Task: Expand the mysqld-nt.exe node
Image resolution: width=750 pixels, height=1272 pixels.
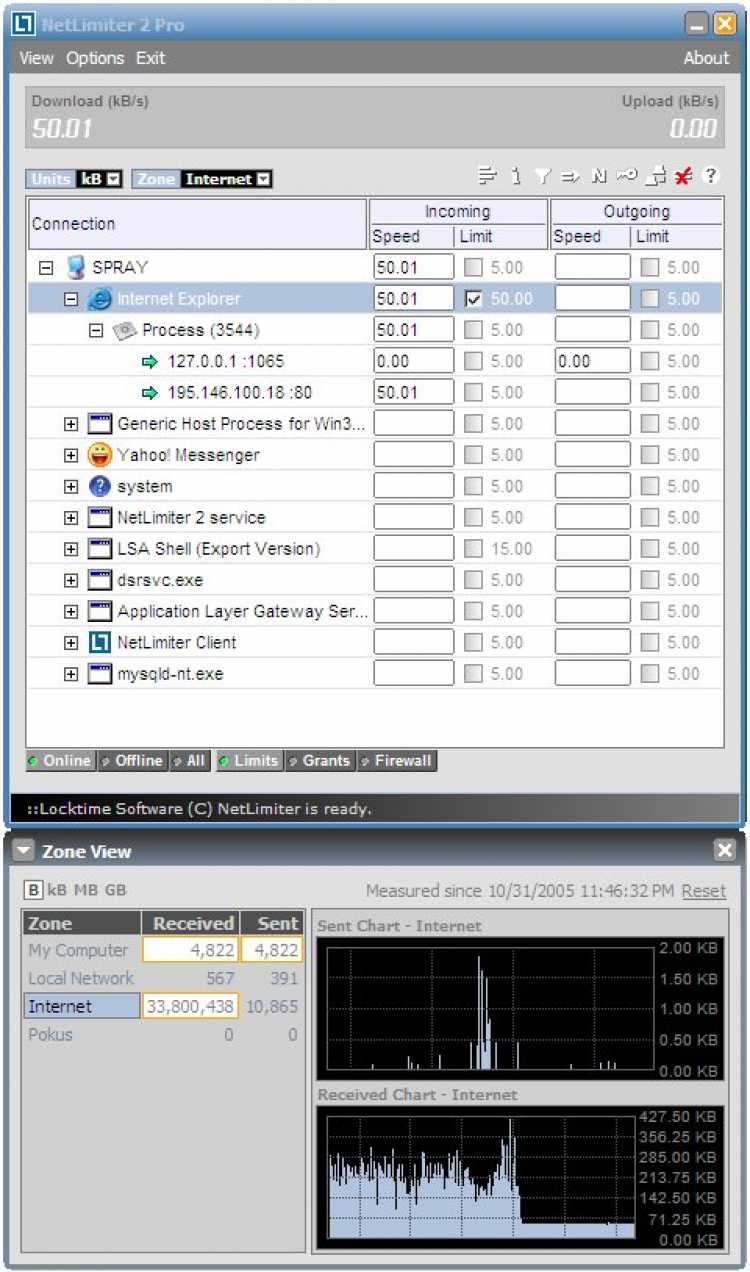Action: 71,674
